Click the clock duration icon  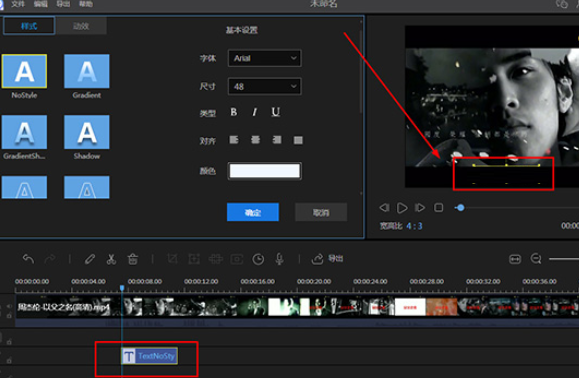coord(258,259)
